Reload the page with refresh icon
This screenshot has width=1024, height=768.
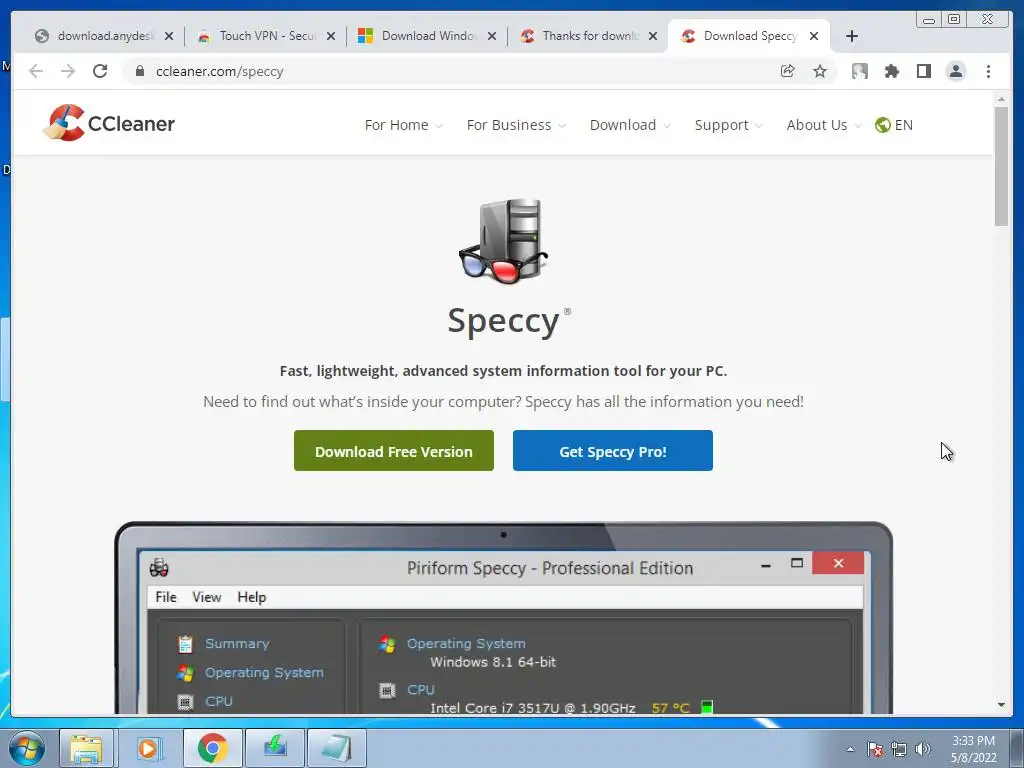(100, 71)
